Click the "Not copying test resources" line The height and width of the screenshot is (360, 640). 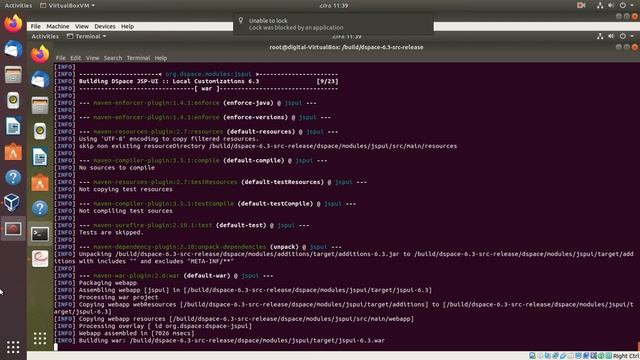pyautogui.click(x=126, y=189)
